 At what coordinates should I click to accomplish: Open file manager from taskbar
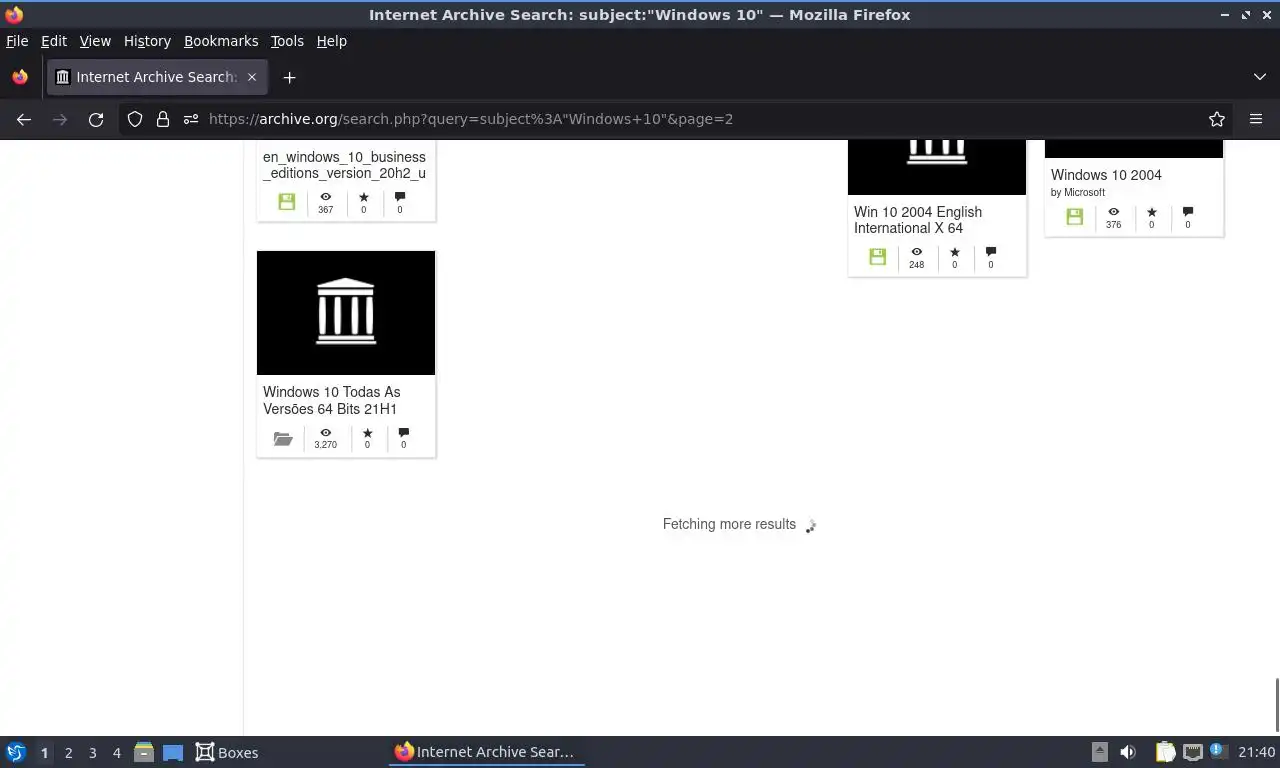pos(144,753)
